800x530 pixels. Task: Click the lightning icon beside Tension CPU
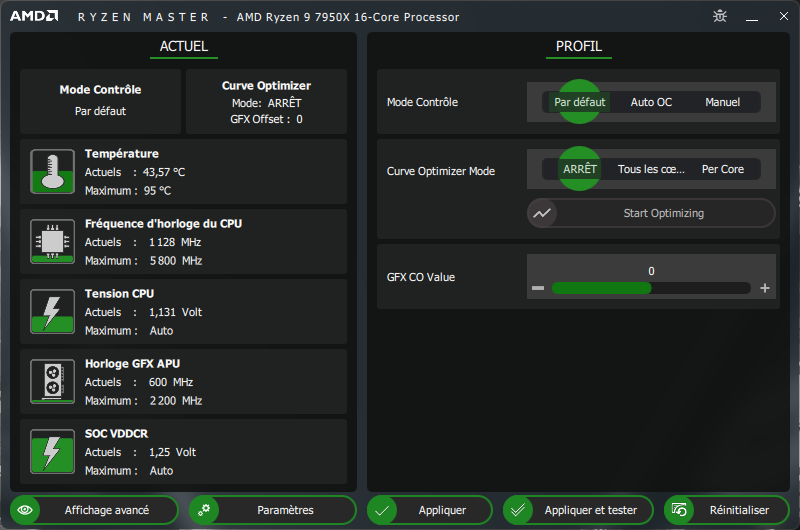pos(53,311)
